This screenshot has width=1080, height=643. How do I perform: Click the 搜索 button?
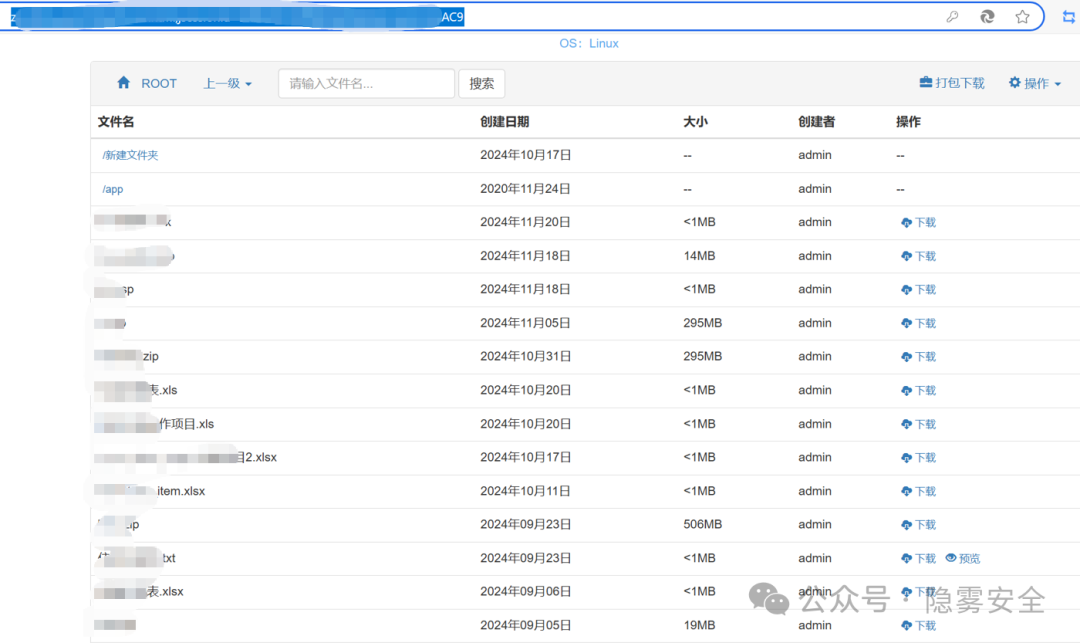(x=481, y=83)
